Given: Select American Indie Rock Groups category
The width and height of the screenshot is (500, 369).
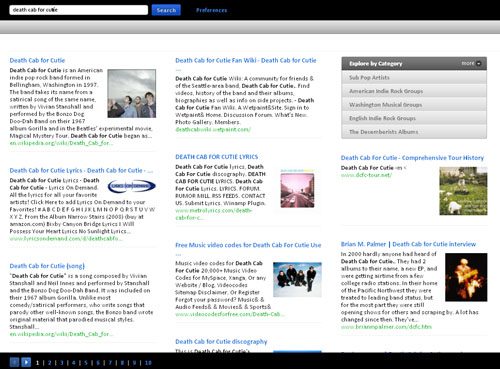Looking at the screenshot, I should pos(414,91).
